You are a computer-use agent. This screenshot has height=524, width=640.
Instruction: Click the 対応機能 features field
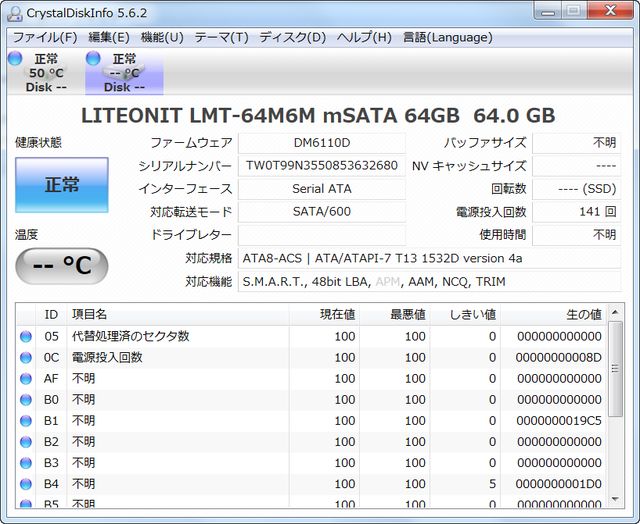(429, 282)
